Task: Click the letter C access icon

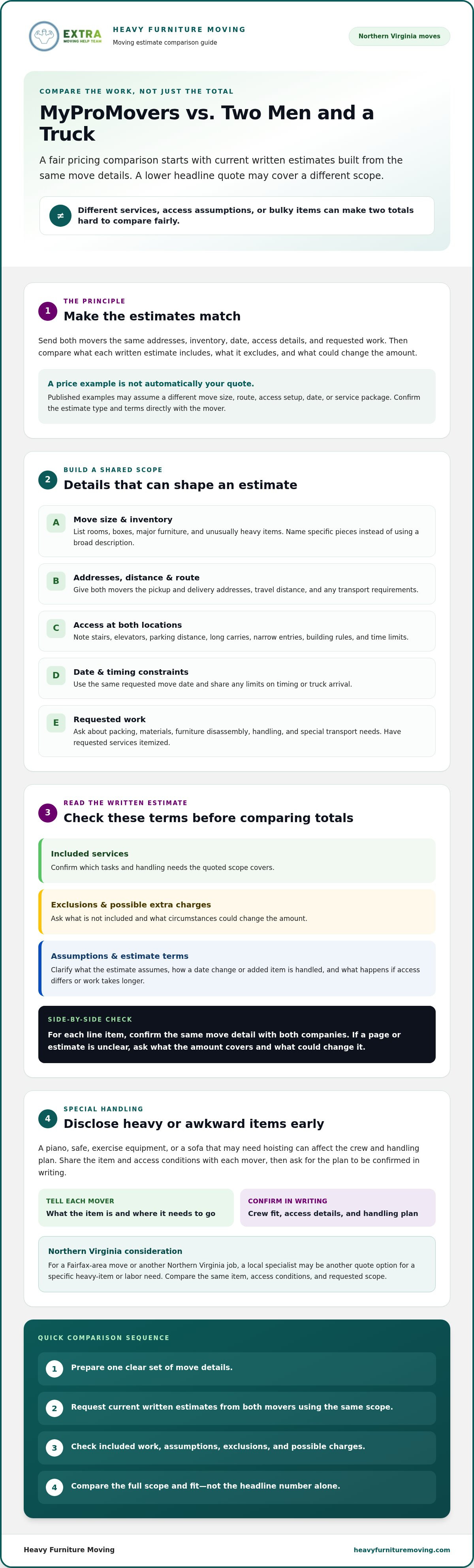Action: click(56, 628)
